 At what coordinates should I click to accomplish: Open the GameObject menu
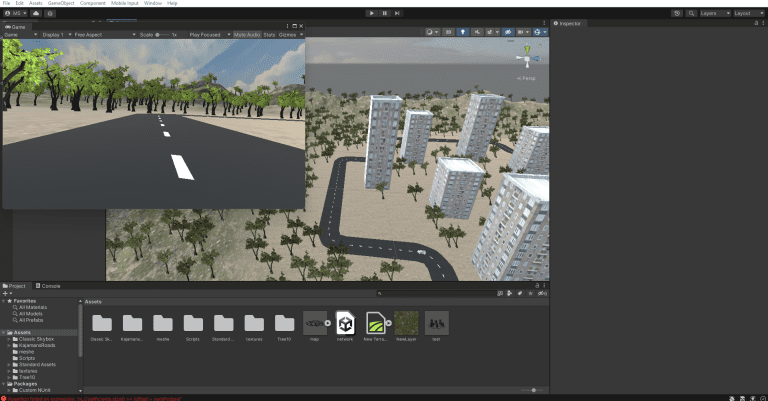point(61,3)
